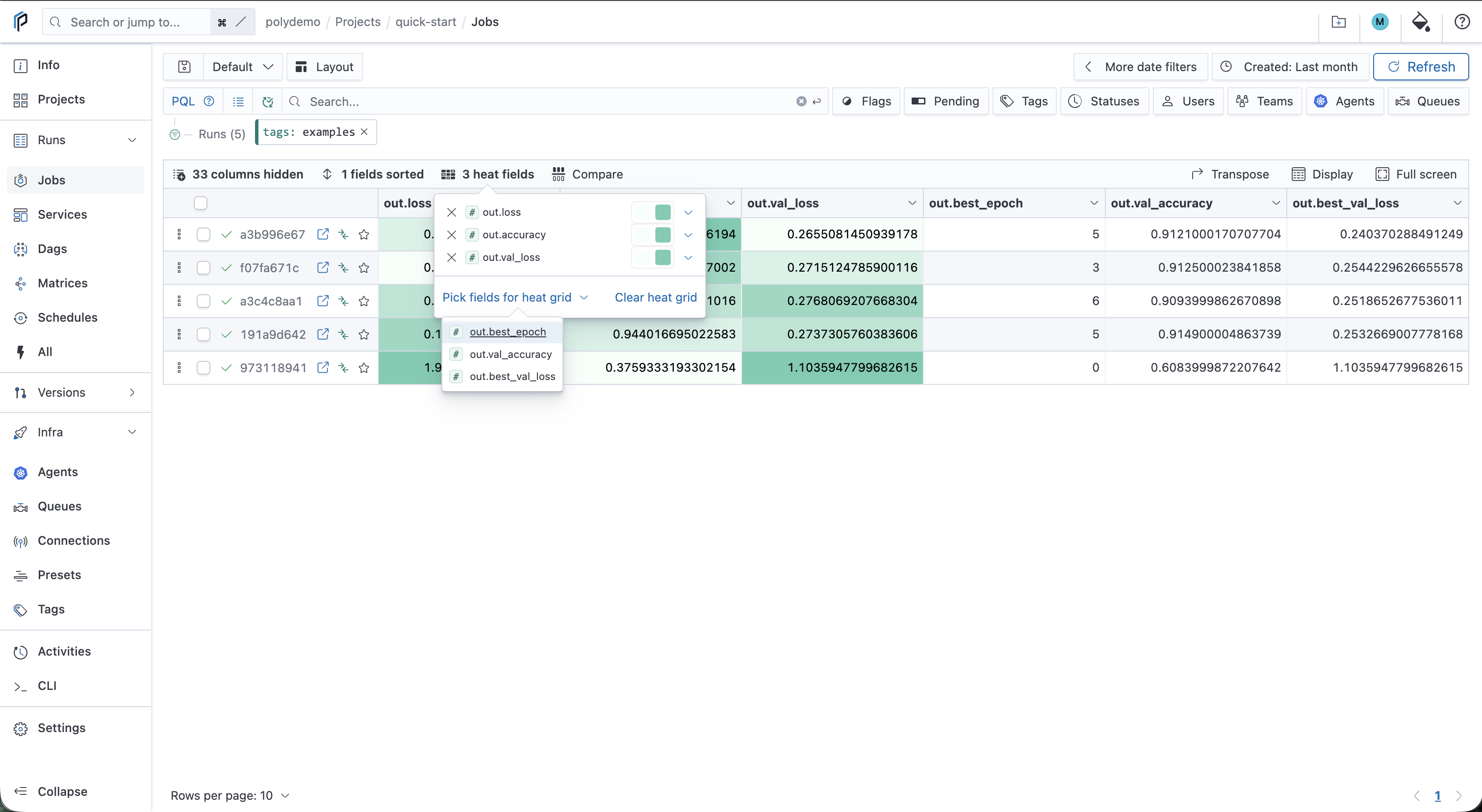Toggle Full screen table view
Image resolution: width=1482 pixels, height=812 pixels.
pyautogui.click(x=1416, y=174)
